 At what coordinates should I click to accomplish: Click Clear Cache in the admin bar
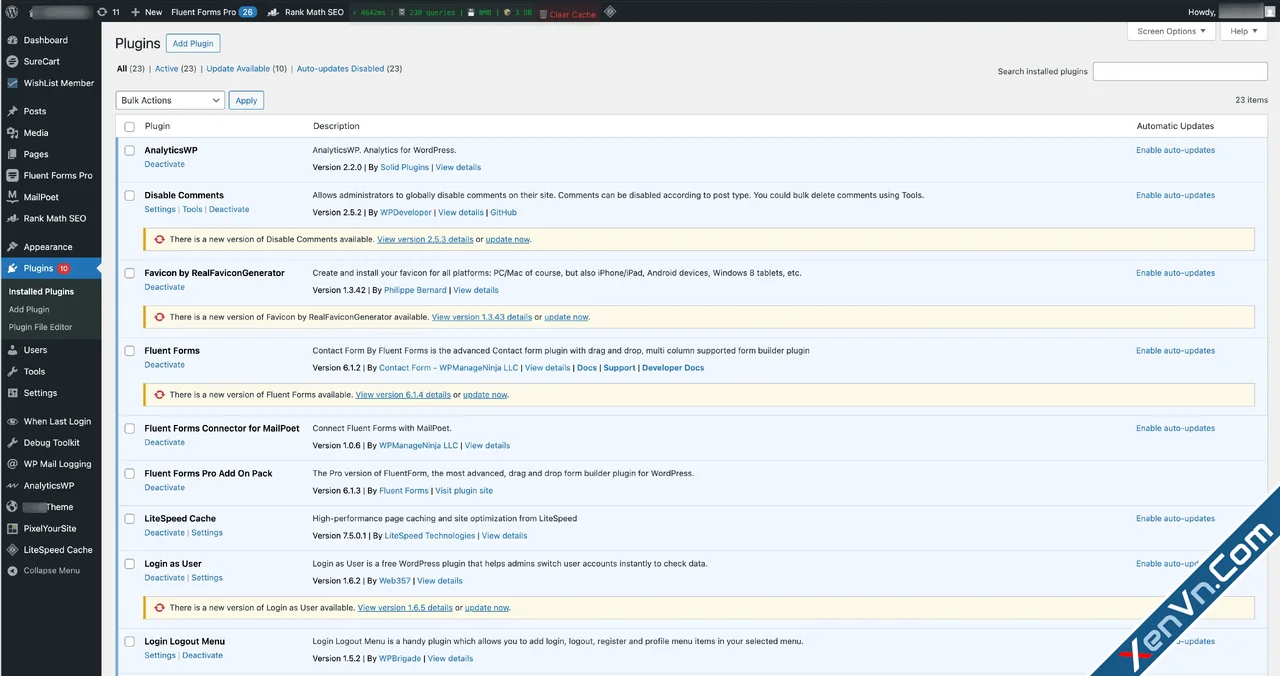coord(567,14)
